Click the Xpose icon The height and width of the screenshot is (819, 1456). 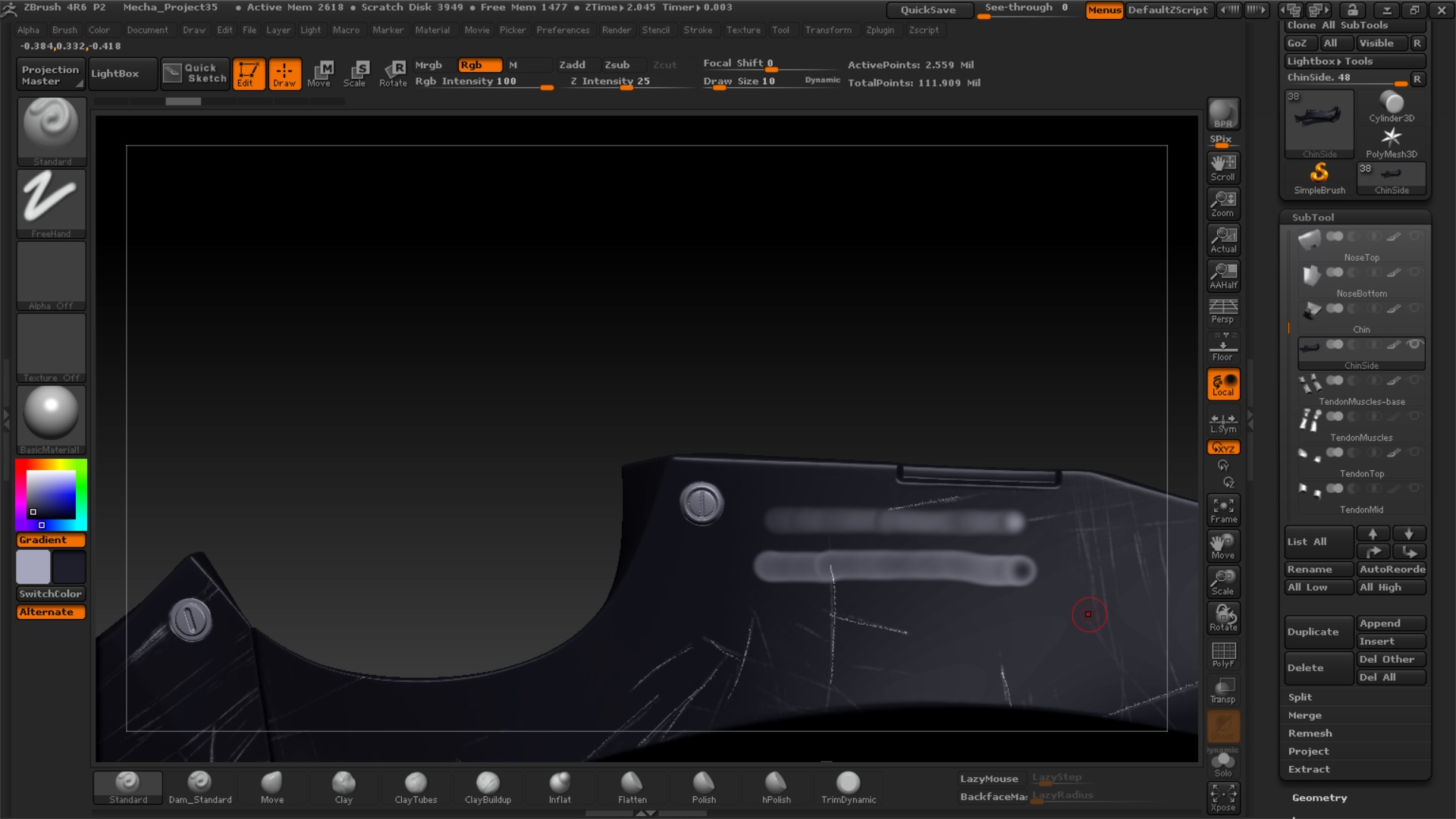pyautogui.click(x=1223, y=798)
